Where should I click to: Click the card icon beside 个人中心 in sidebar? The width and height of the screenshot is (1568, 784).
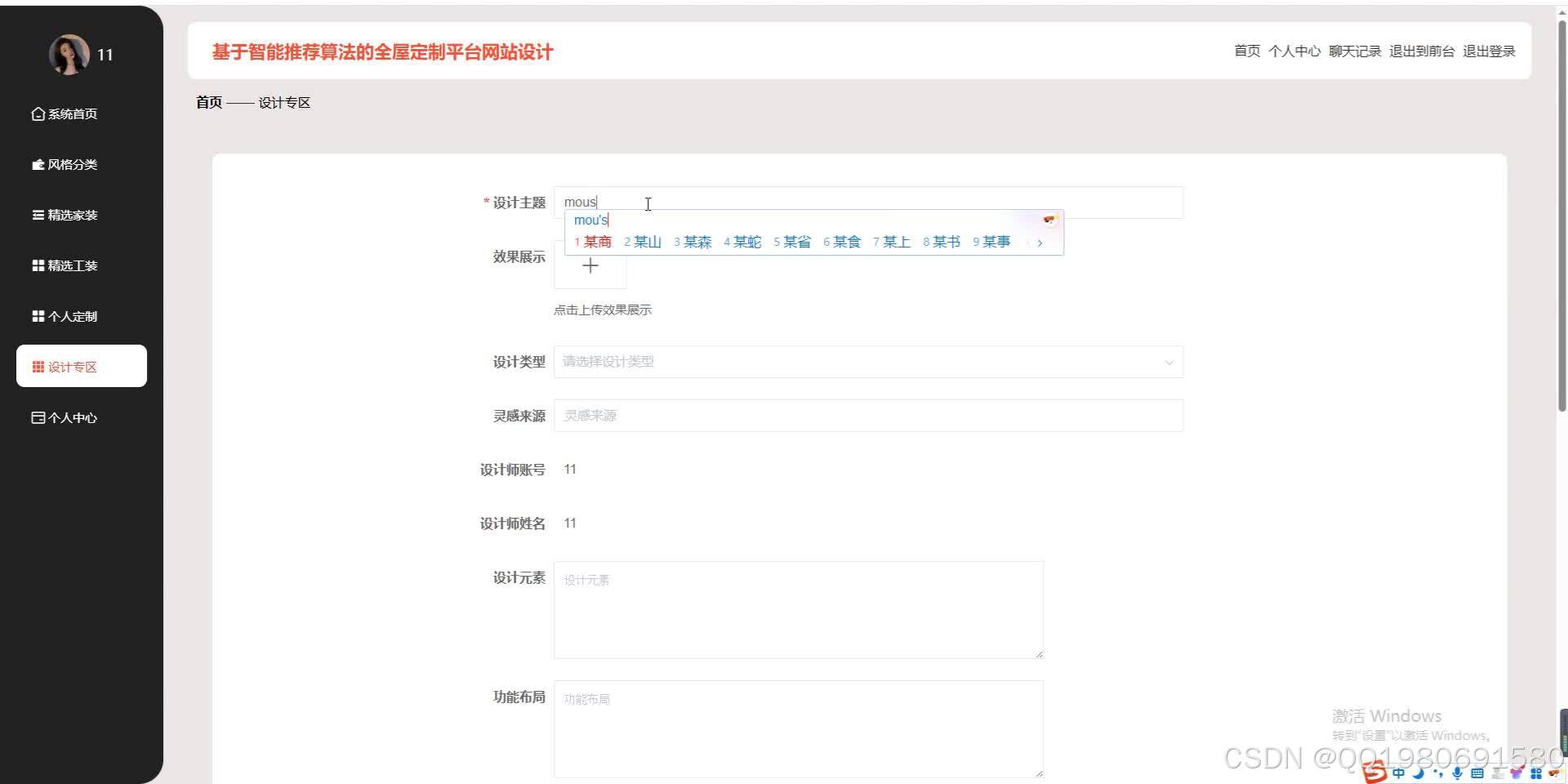[38, 418]
